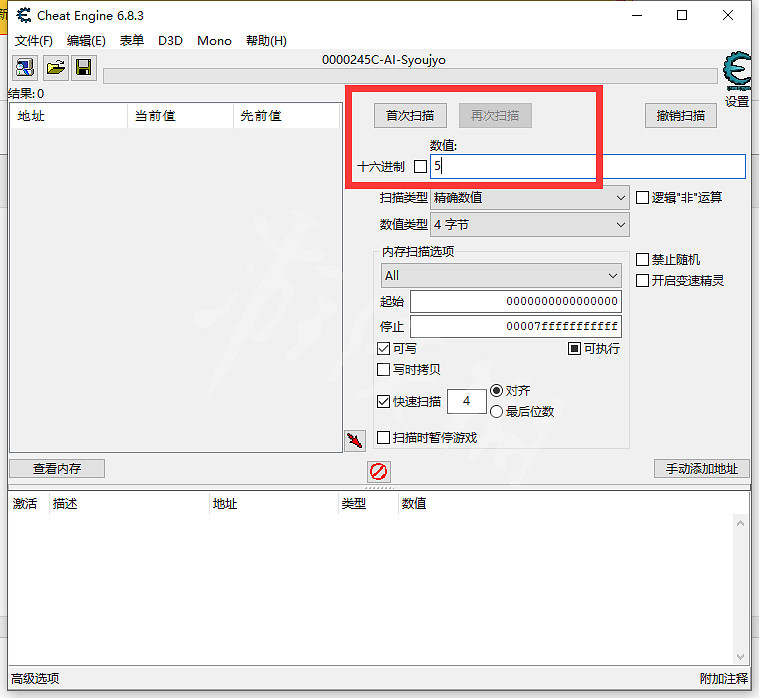Click the 数值 input field
The height and width of the screenshot is (698, 759).
[x=588, y=167]
